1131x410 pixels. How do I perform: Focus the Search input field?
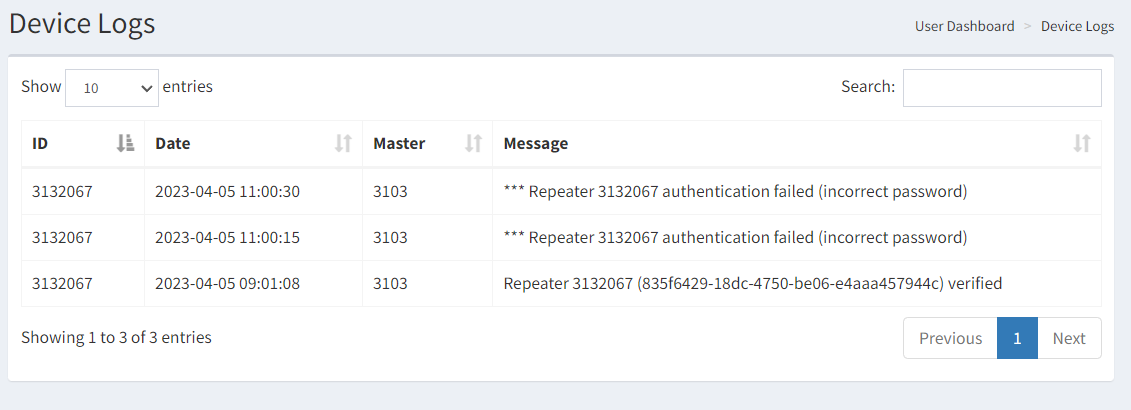click(x=1002, y=88)
